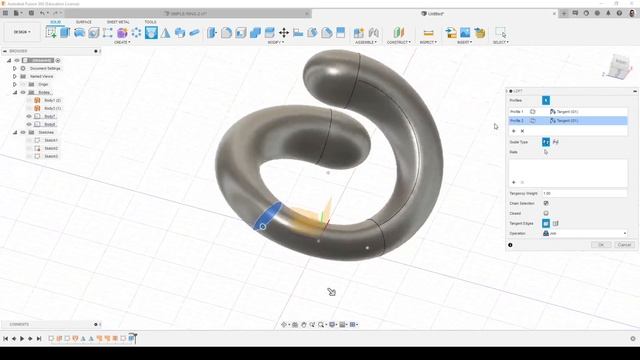The image size is (640, 360).
Task: Toggle visibility eye of Sketches folder
Action: tap(23, 132)
